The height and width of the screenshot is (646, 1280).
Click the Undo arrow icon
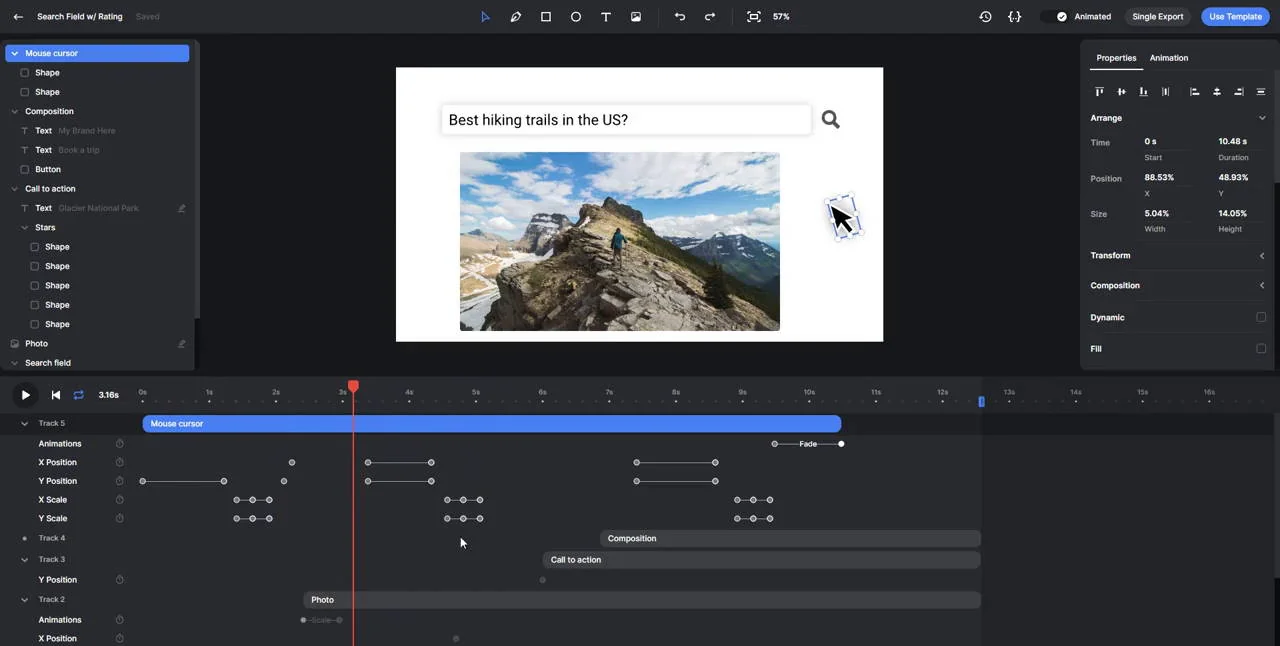click(x=680, y=17)
